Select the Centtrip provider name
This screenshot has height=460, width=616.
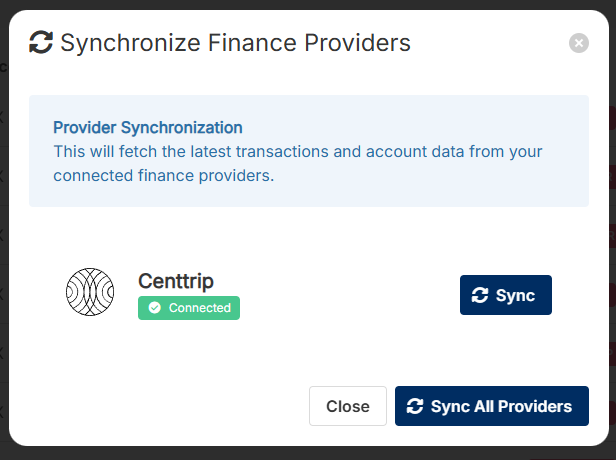[176, 281]
